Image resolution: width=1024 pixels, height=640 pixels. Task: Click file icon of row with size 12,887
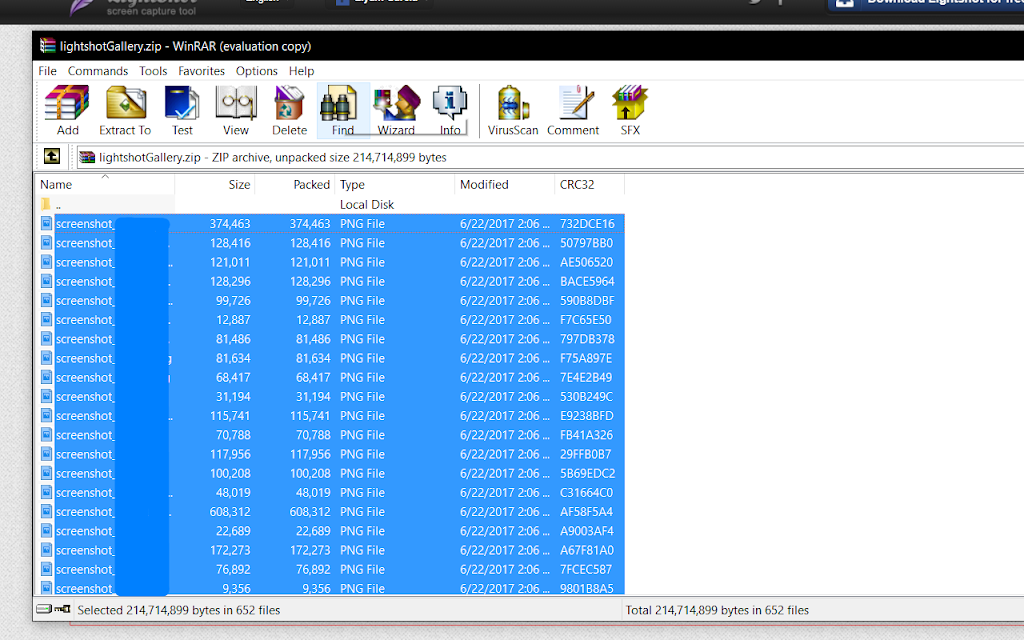coord(46,319)
